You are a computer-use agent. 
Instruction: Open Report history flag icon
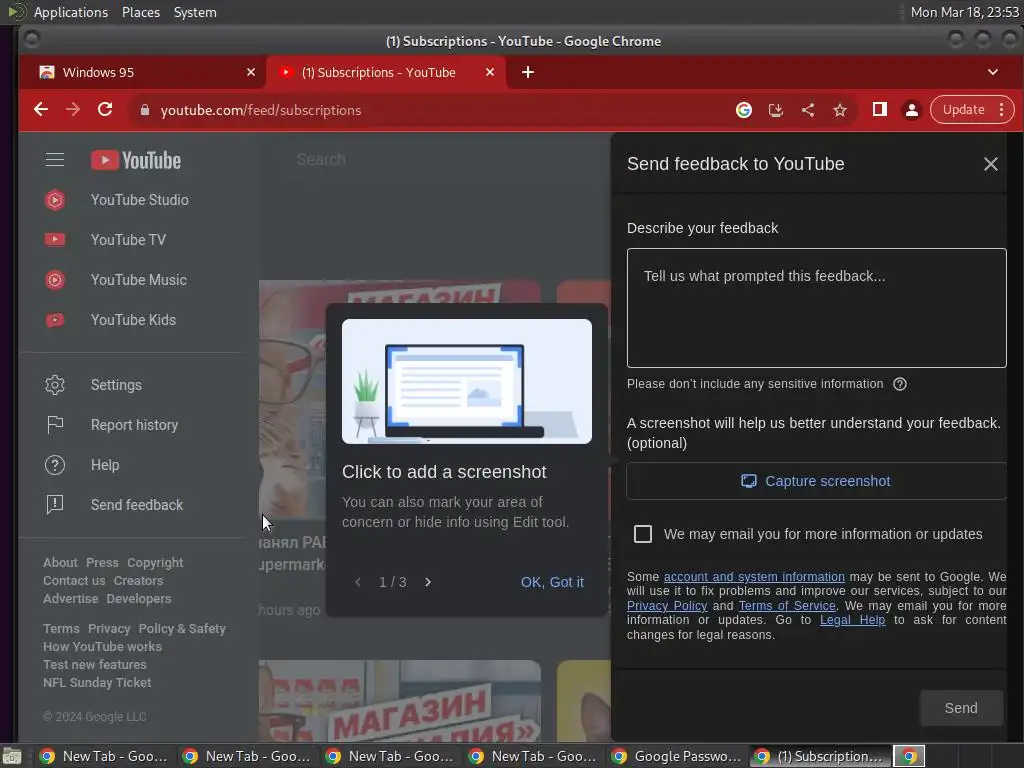[x=55, y=424]
